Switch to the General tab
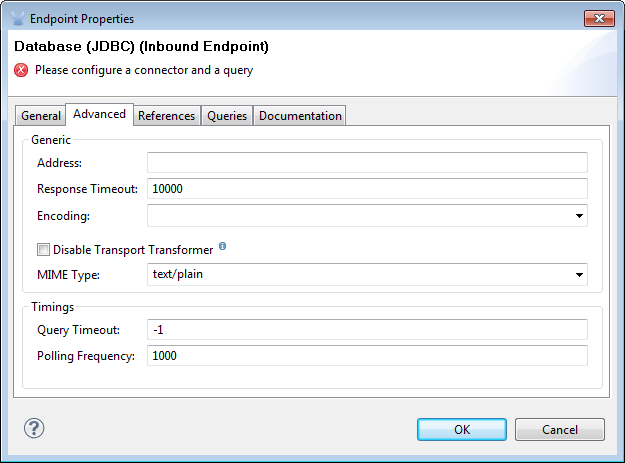This screenshot has height=463, width=625. pyautogui.click(x=41, y=116)
